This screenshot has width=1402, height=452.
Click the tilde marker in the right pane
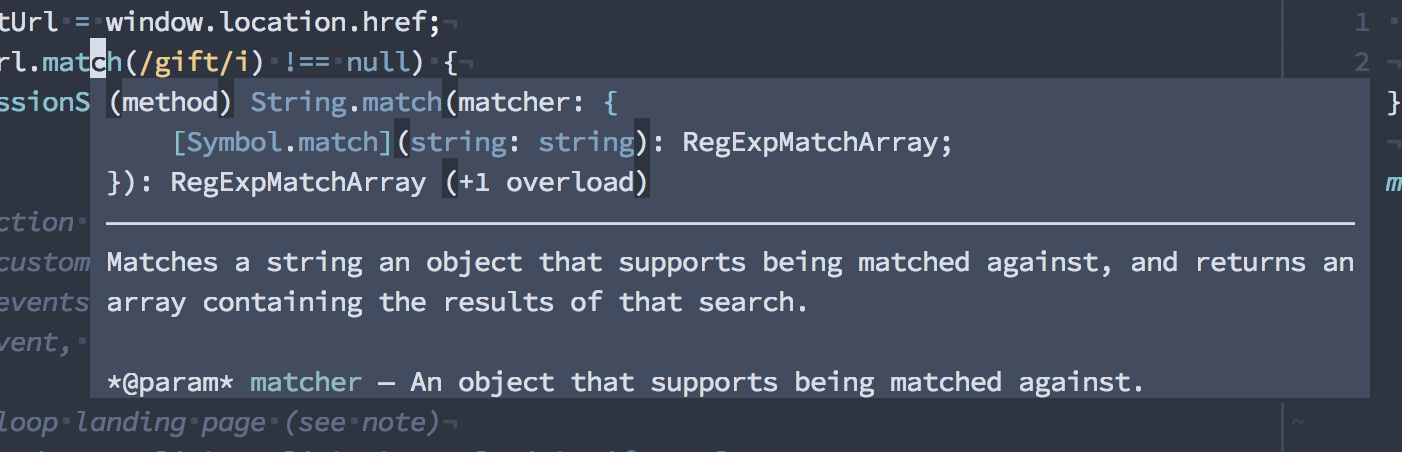pyautogui.click(x=1298, y=422)
